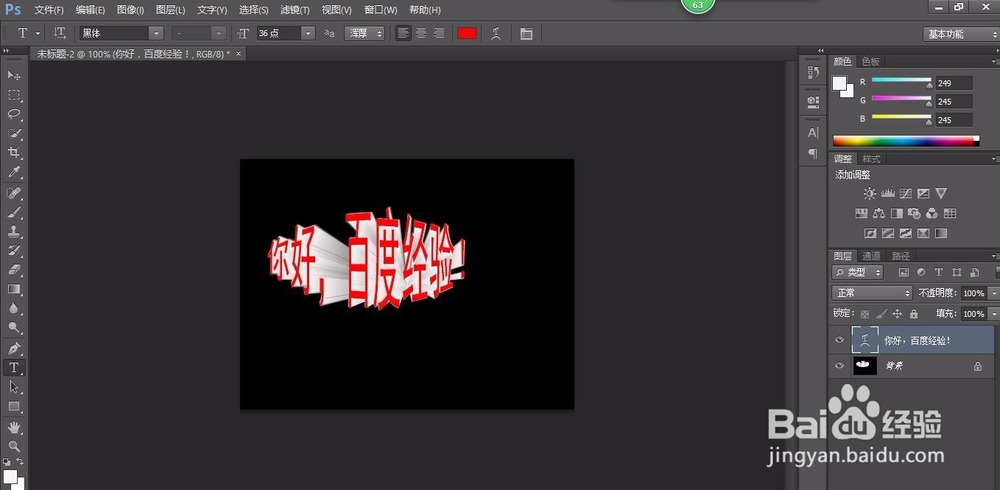Switch to the 通道 tab
Image resolution: width=1000 pixels, height=490 pixels.
pos(871,256)
